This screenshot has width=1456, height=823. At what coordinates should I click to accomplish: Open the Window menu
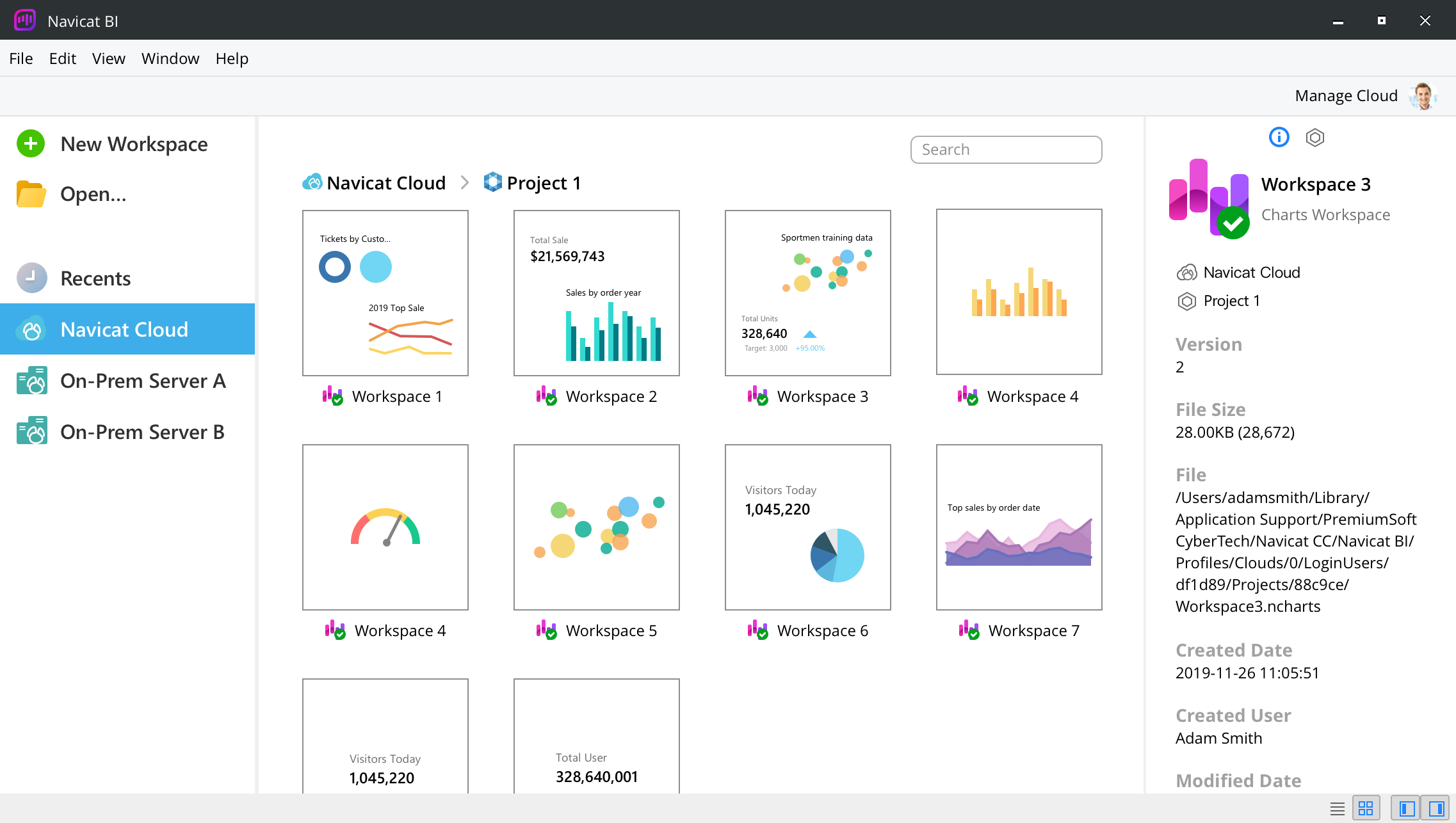(170, 58)
